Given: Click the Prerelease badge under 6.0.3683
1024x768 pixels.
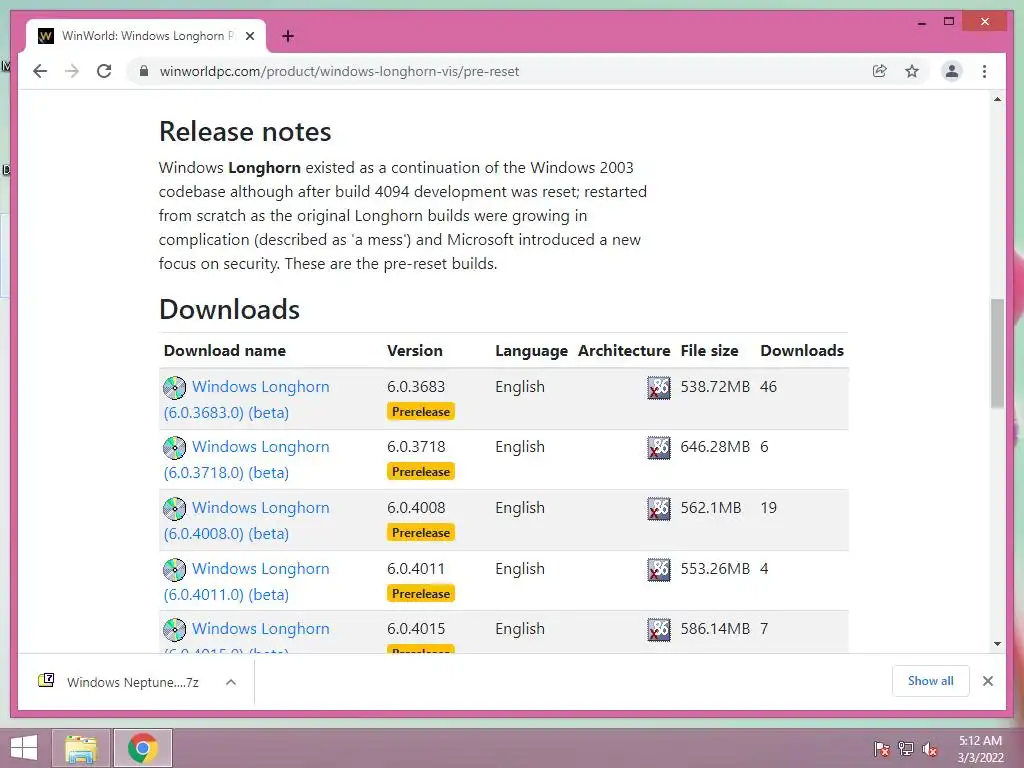Looking at the screenshot, I should [421, 411].
